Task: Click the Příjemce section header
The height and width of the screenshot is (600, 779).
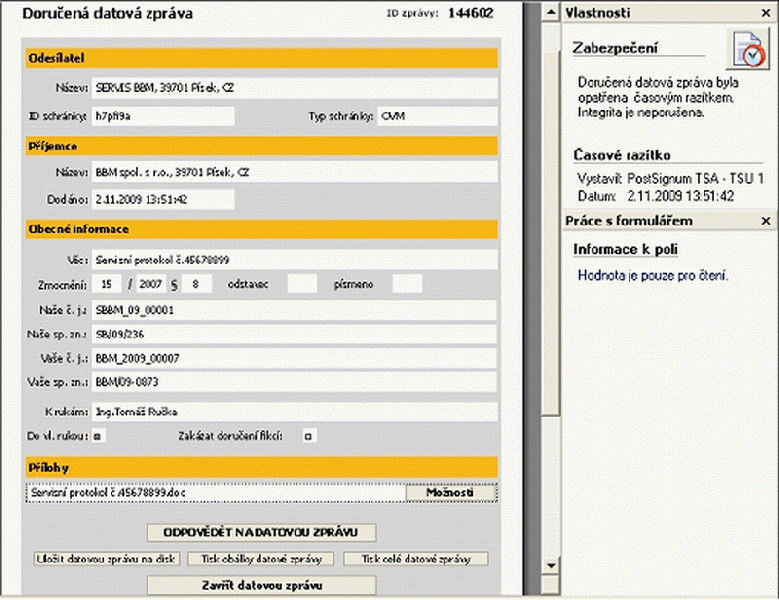Action: 262,146
